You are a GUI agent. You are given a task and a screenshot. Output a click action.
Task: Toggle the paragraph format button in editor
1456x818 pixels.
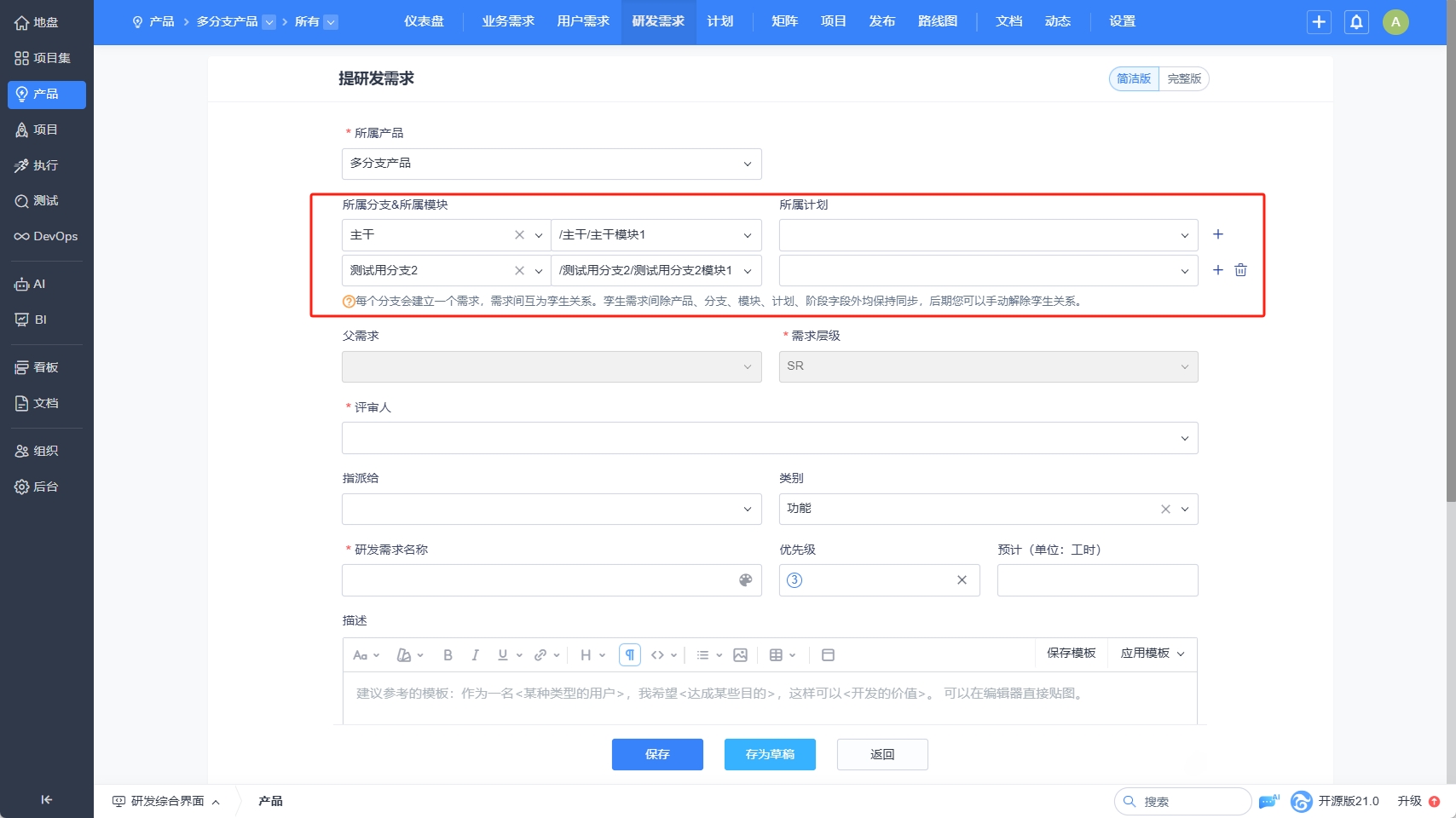tap(629, 655)
